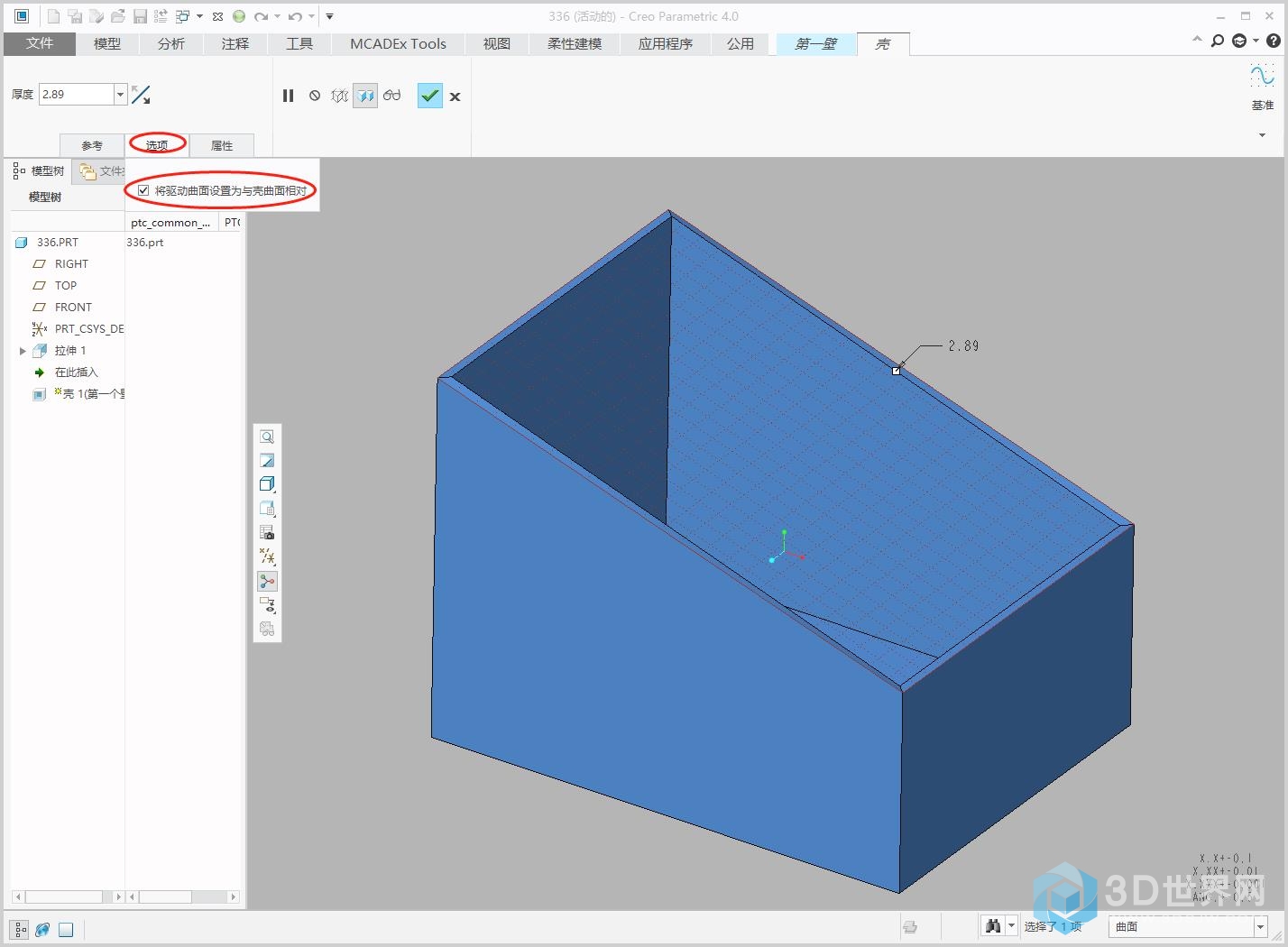Open the Display Style cube icon
The width and height of the screenshot is (1288, 947).
pos(267,484)
